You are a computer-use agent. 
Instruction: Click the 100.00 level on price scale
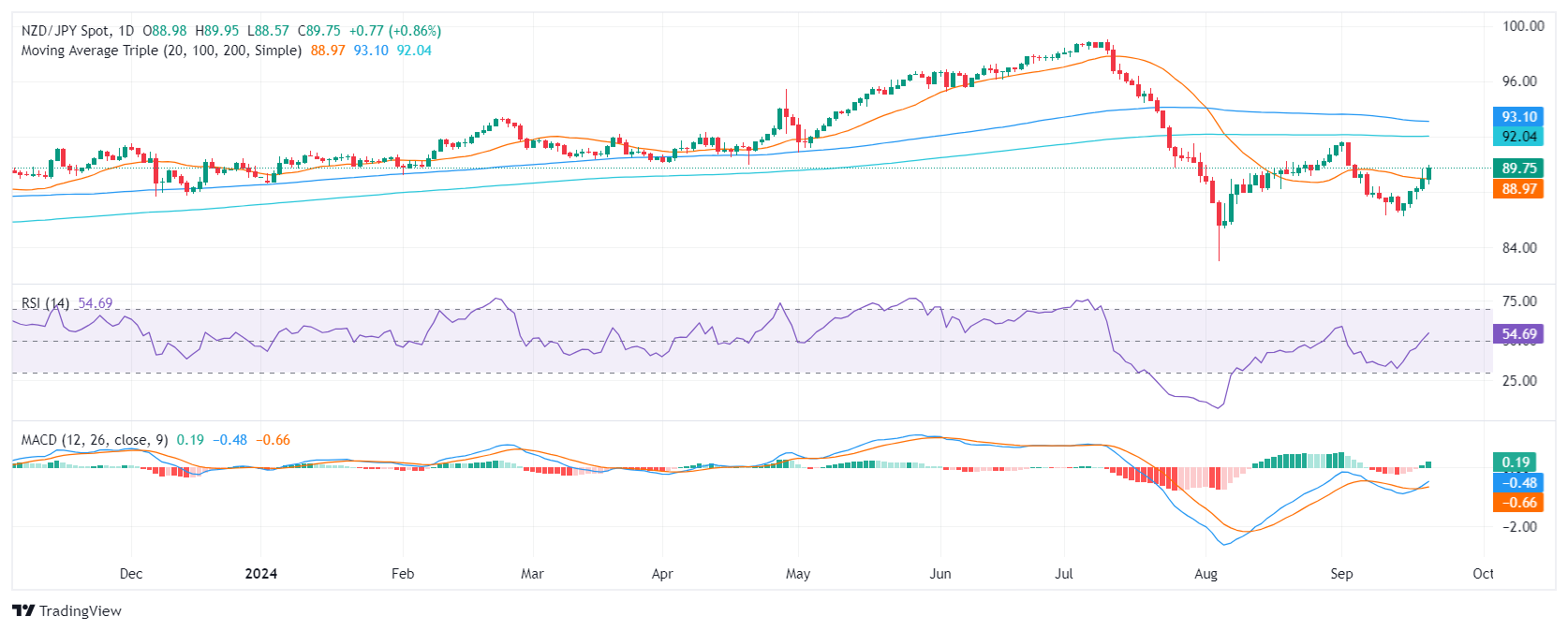pos(1523,26)
